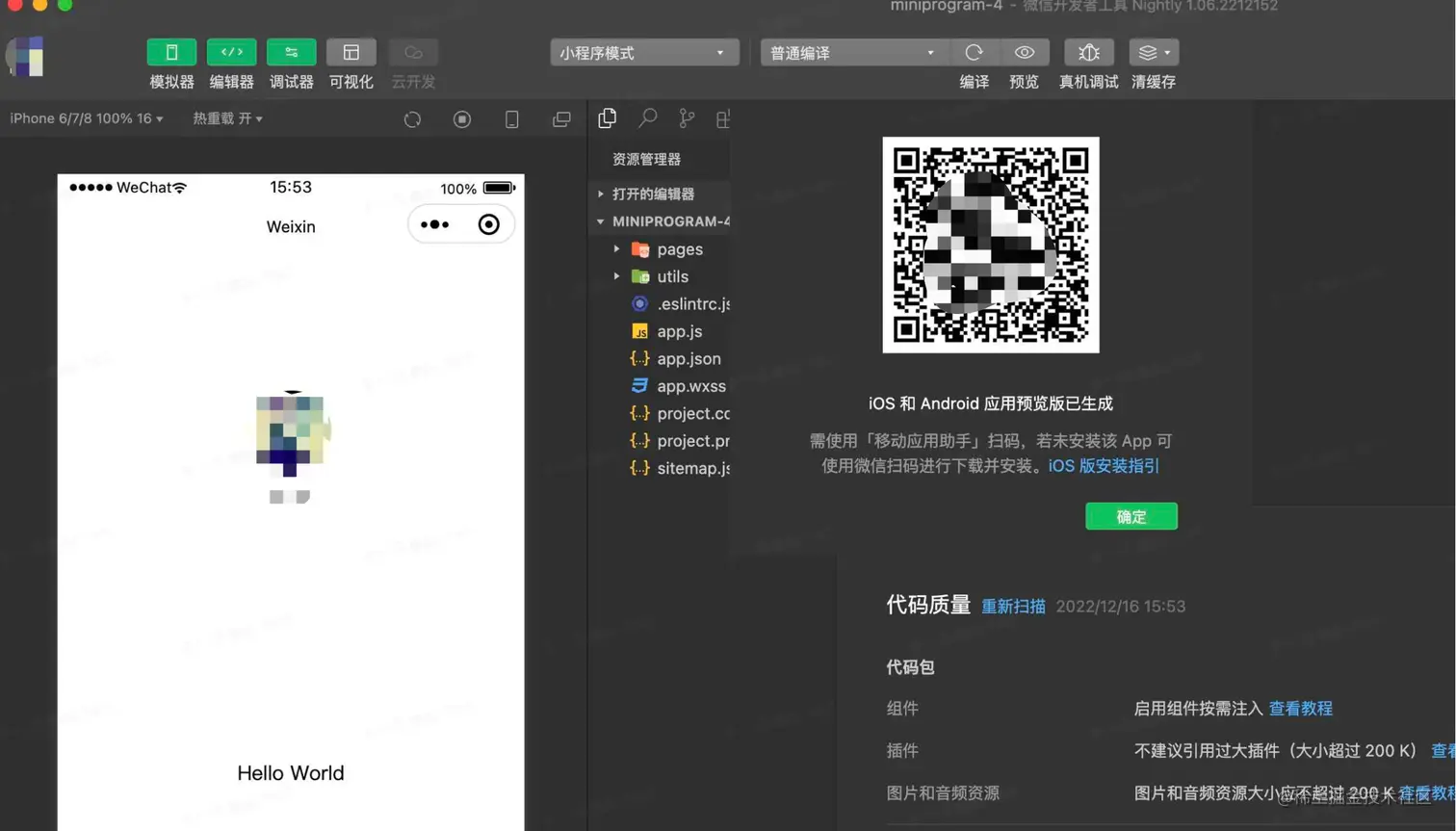This screenshot has height=831, width=1456.
Task: Open the pages folder icon
Action: click(x=639, y=249)
